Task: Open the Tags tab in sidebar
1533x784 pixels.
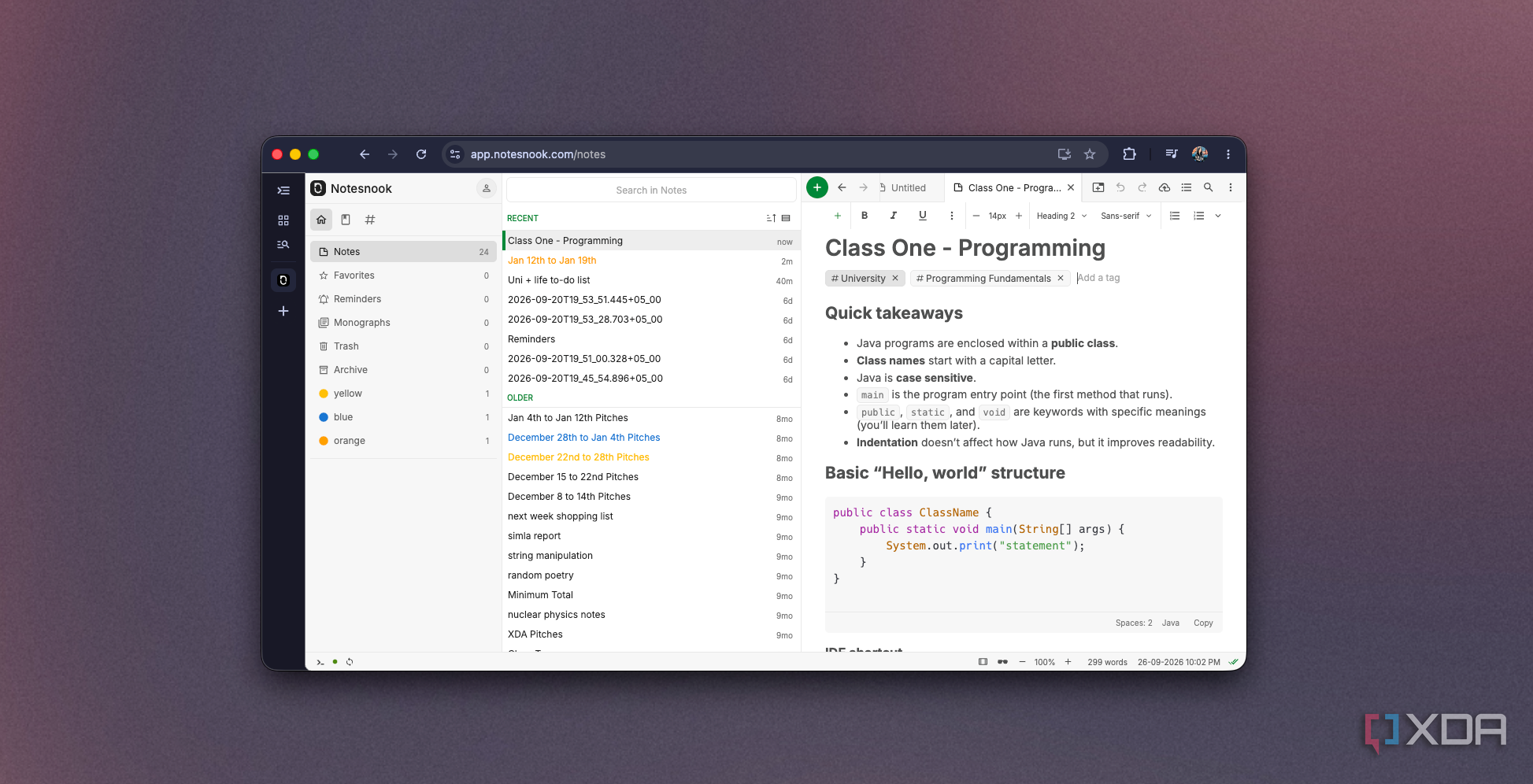Action: (370, 220)
